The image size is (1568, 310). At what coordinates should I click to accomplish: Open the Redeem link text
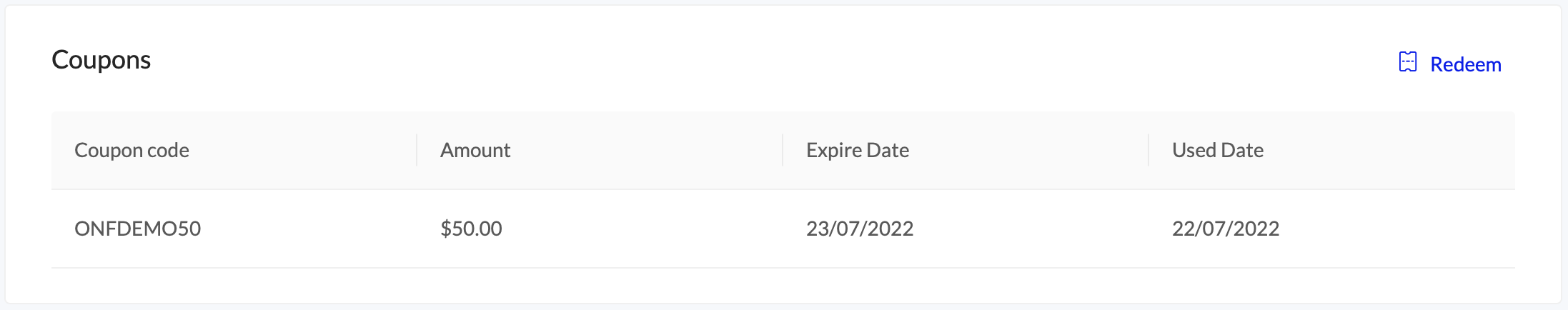(1465, 64)
